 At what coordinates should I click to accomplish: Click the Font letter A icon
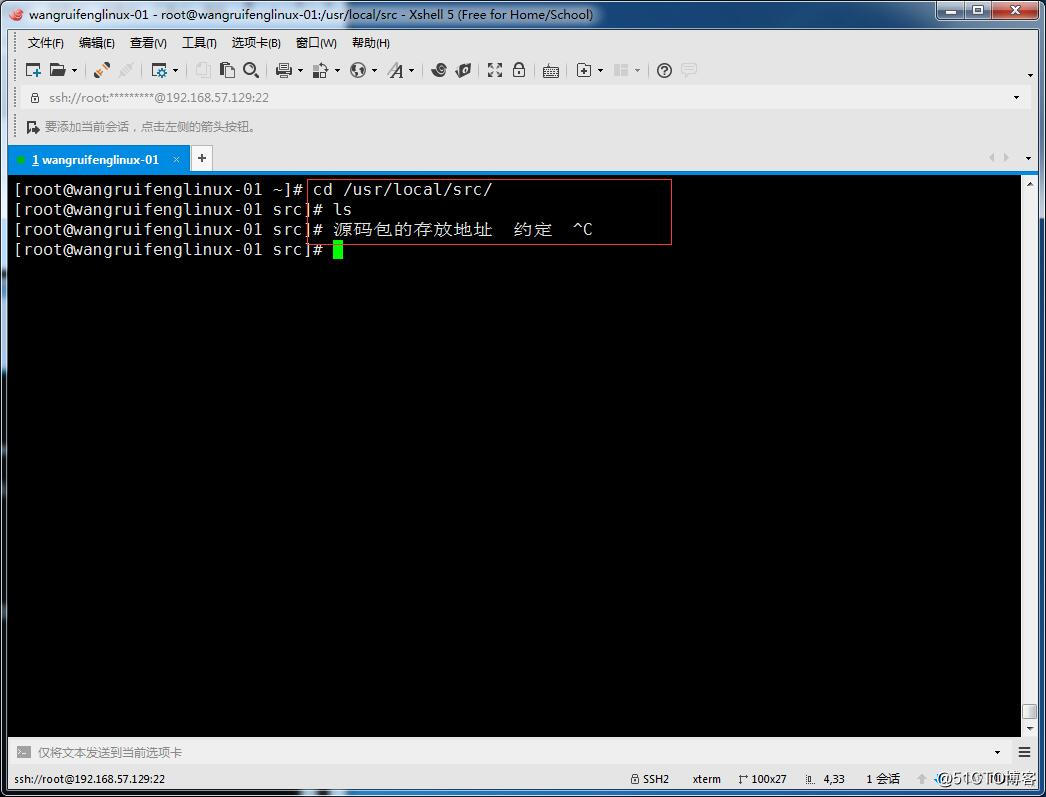[396, 70]
